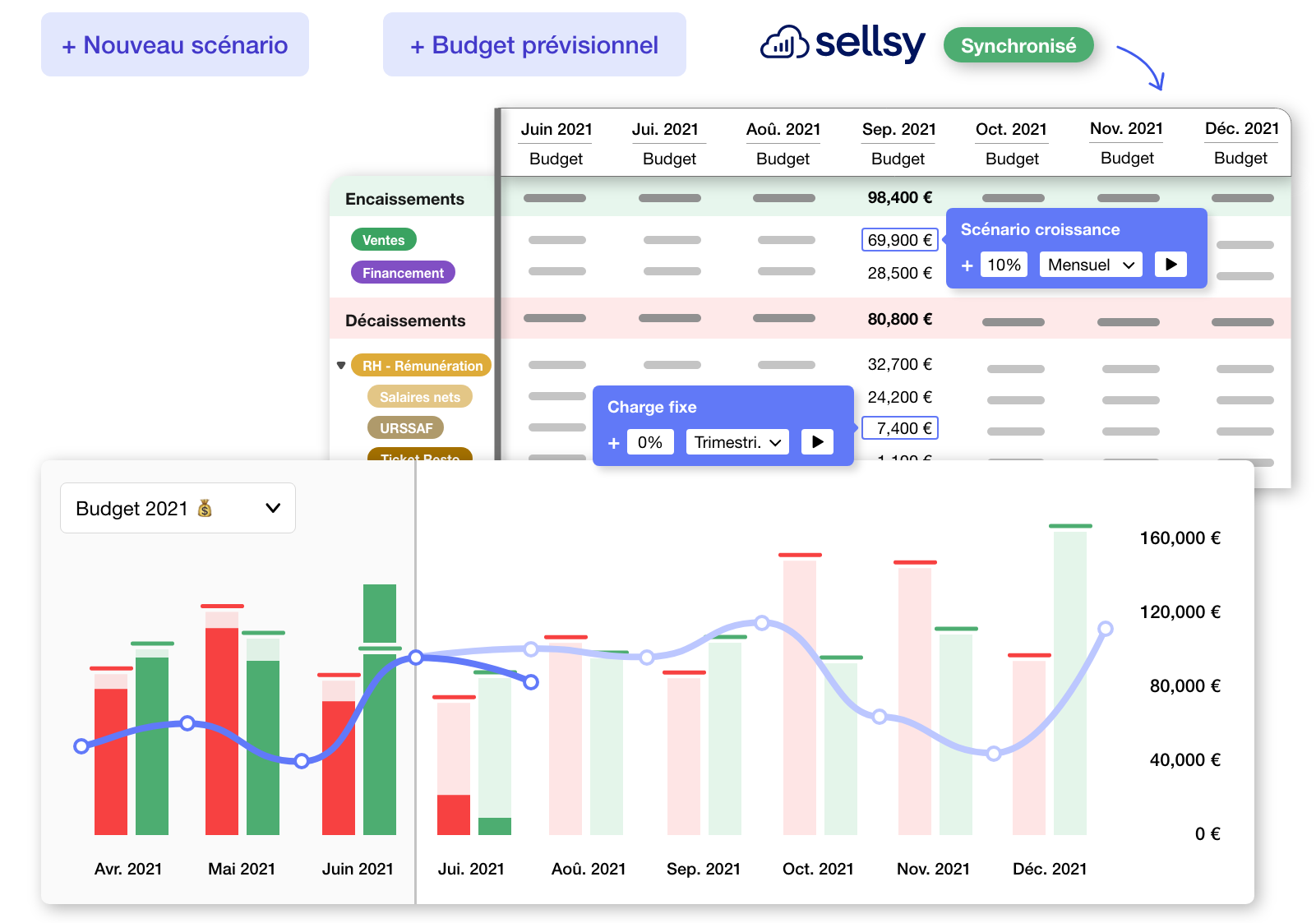Open the Budget 2021 selector dropdown
1316x923 pixels.
(273, 508)
